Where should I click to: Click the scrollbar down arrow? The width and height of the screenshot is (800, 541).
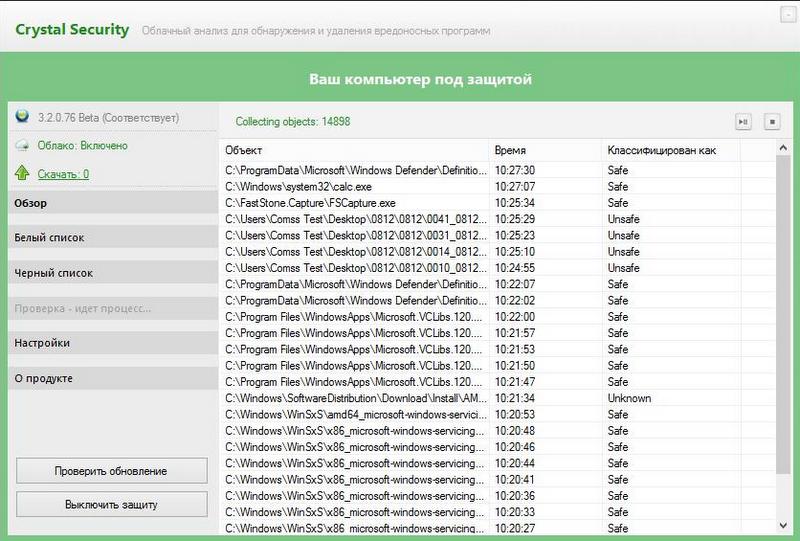click(x=783, y=525)
